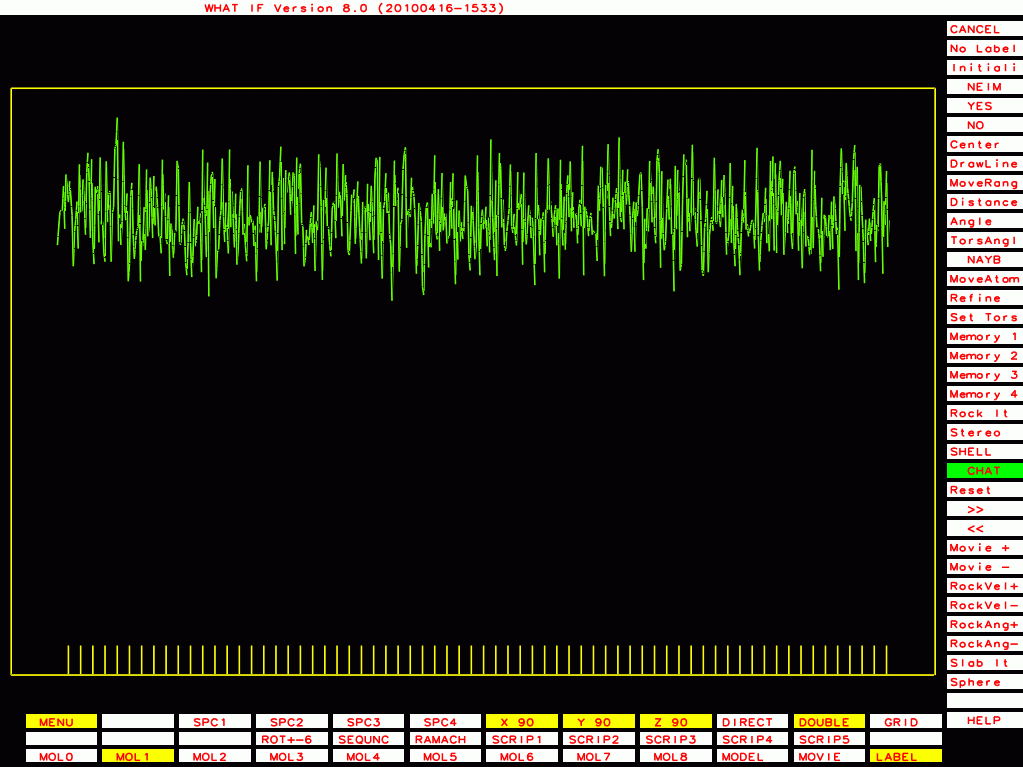Screen dimensions: 1023x767
Task: Choose the TorsAngl tool
Action: coord(984,241)
